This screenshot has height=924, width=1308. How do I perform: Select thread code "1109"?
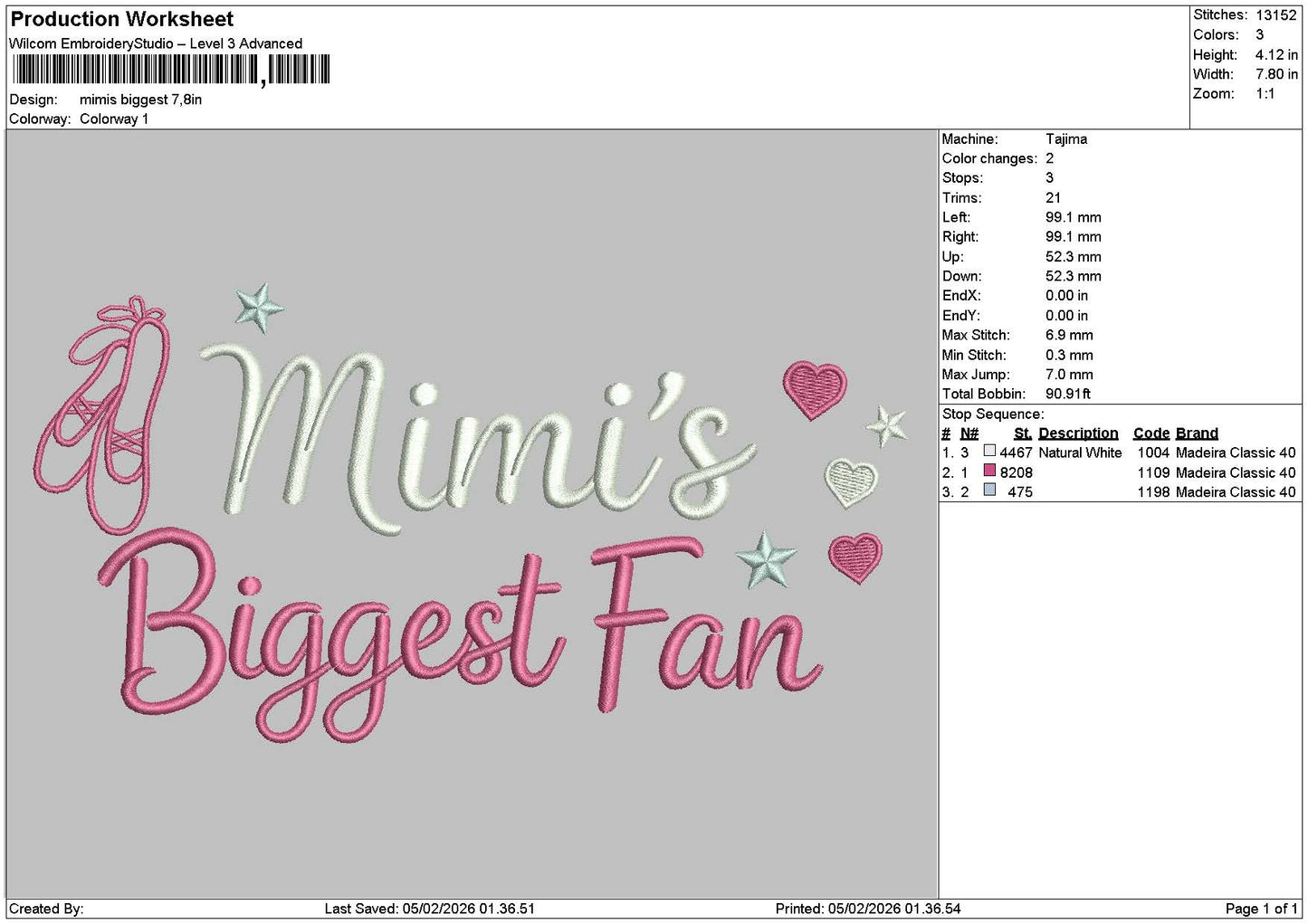point(1153,472)
